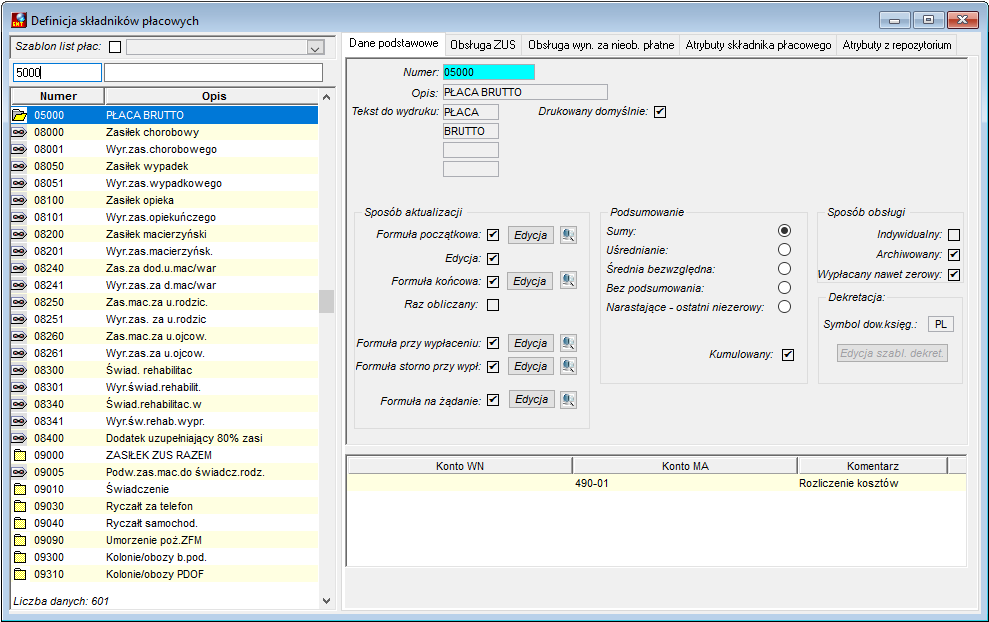
Task: Toggle the Wypłacany nawet zerowy checkbox
Action: 954,274
